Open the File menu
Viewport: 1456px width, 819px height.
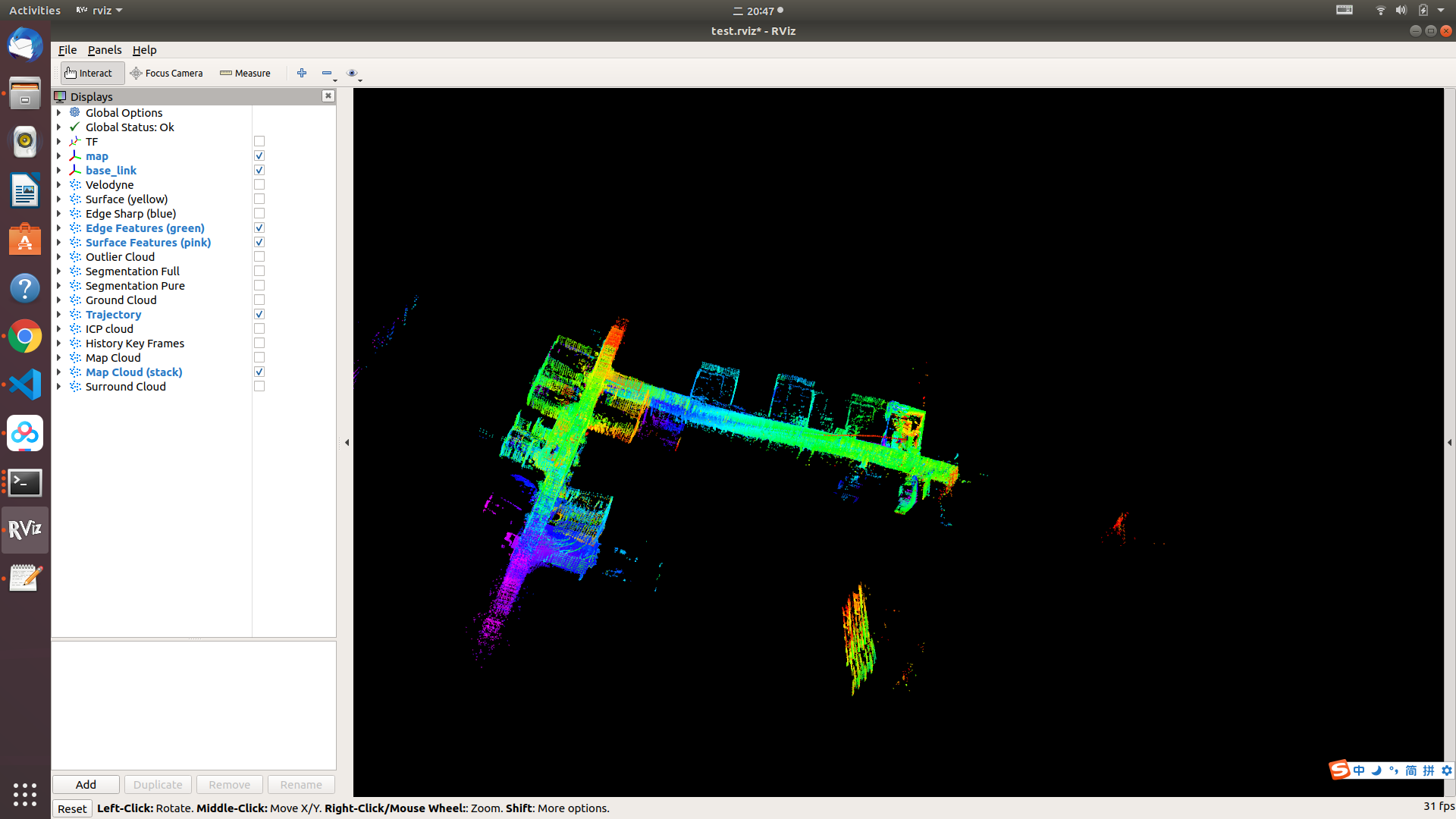(67, 50)
